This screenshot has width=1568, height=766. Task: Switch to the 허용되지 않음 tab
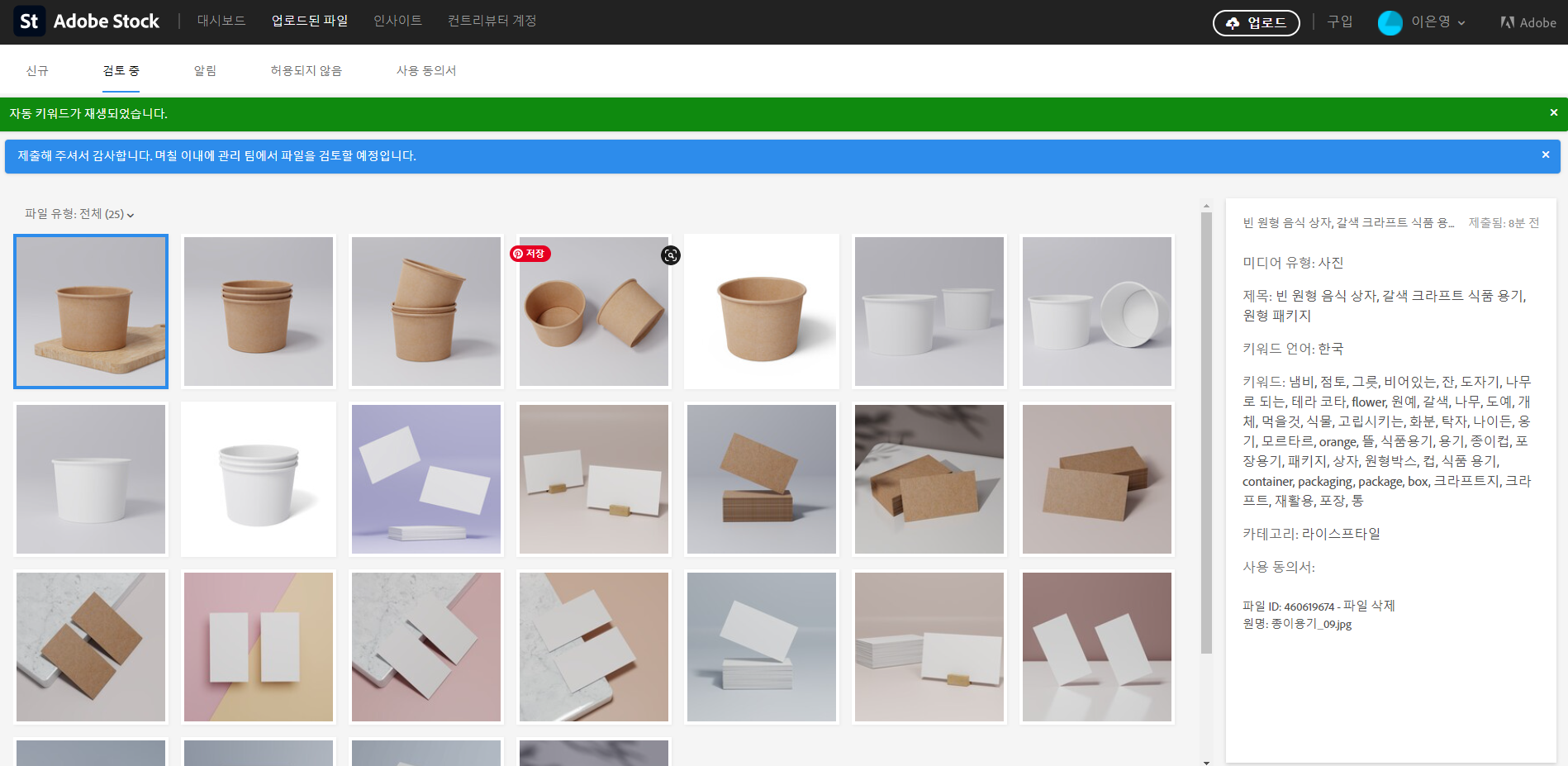306,71
